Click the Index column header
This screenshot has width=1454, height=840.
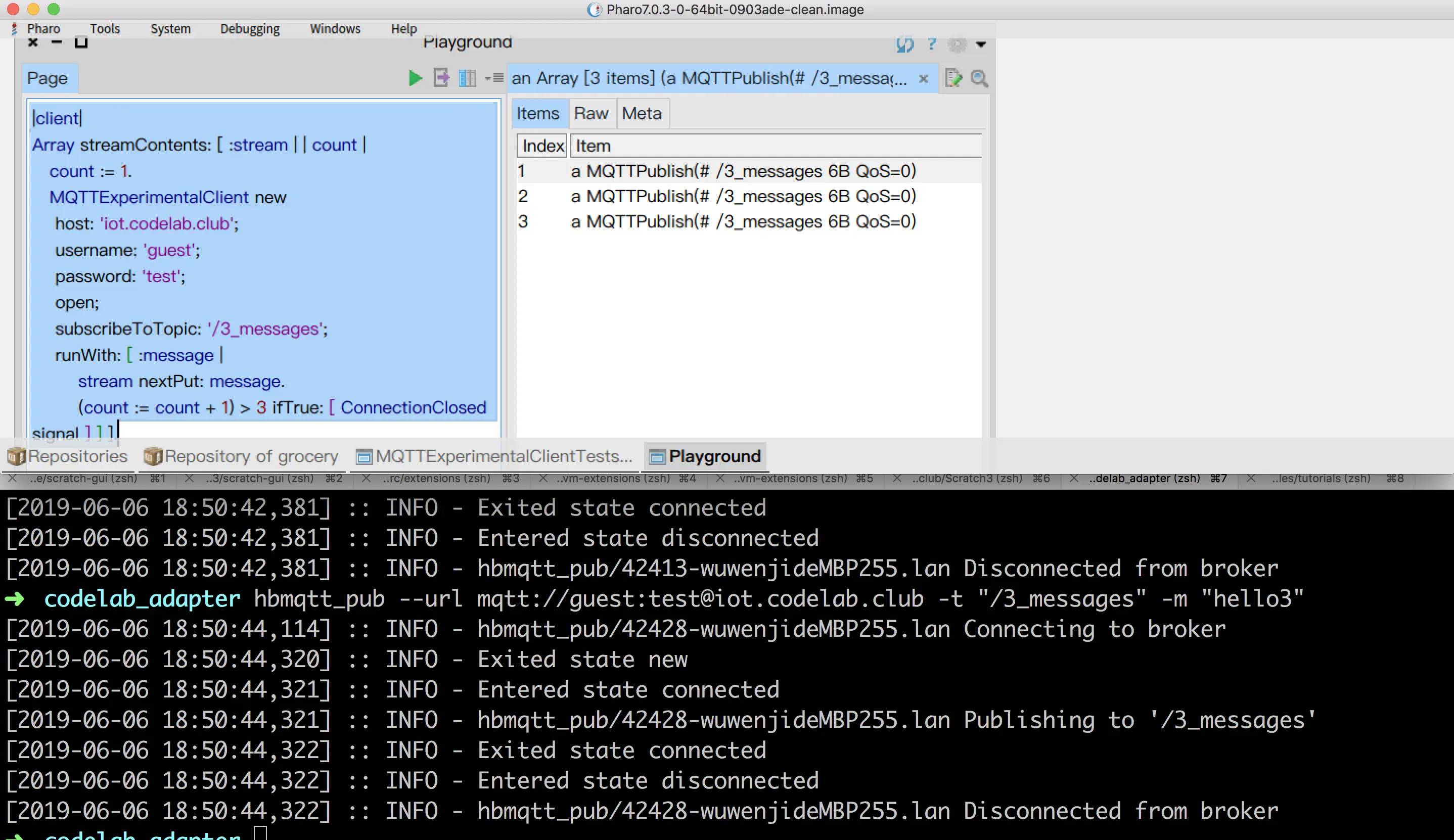[542, 146]
